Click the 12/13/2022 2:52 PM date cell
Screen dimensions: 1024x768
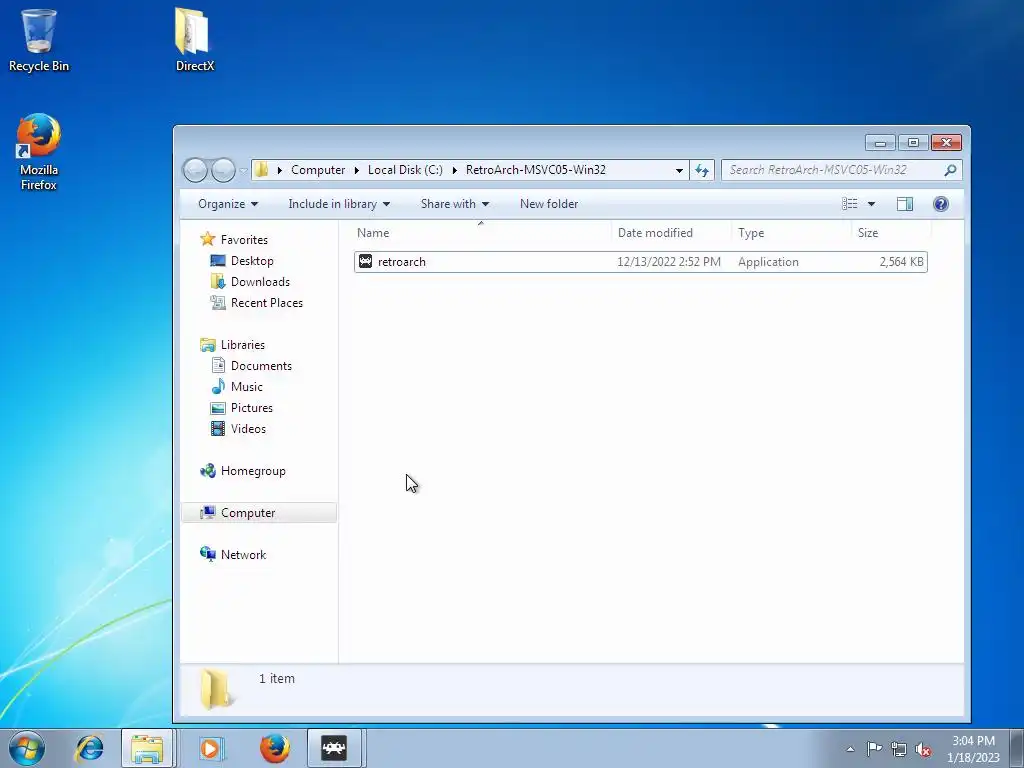pyautogui.click(x=669, y=262)
